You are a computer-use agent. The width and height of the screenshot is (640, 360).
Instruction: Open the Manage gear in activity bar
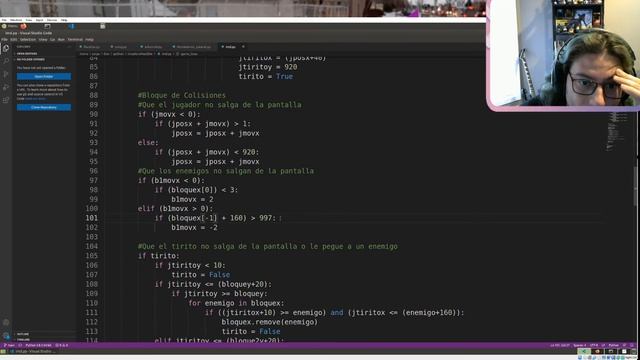(x=6, y=336)
